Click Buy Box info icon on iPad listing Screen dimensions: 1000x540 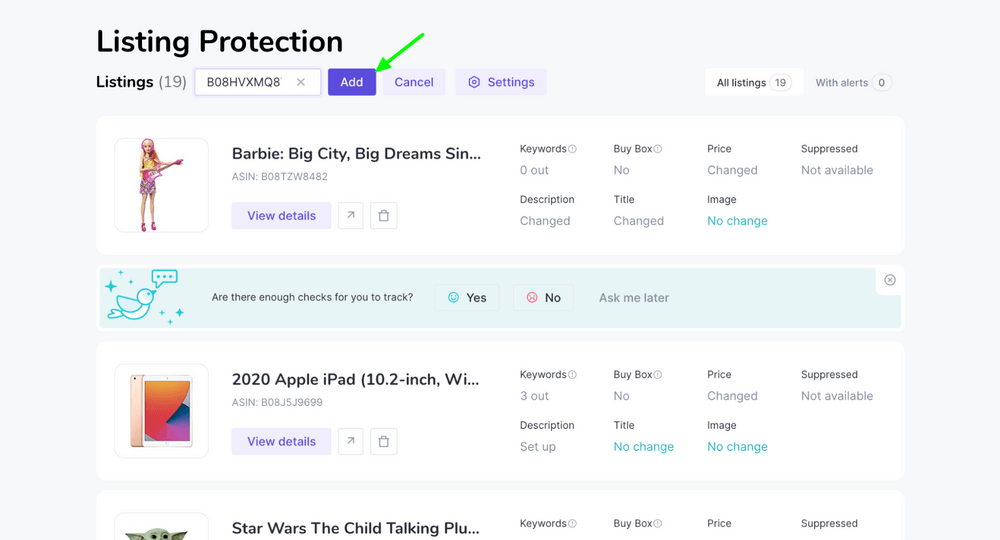(x=658, y=375)
